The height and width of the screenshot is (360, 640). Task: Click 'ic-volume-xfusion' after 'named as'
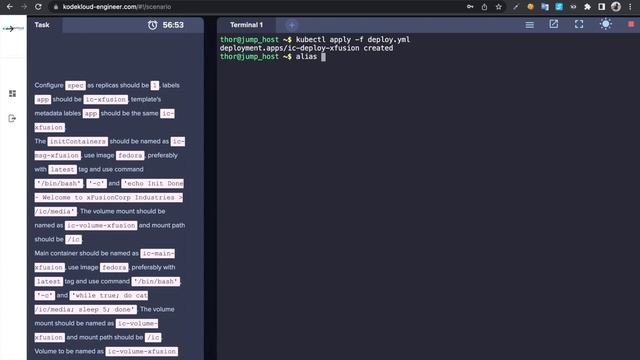(101, 225)
